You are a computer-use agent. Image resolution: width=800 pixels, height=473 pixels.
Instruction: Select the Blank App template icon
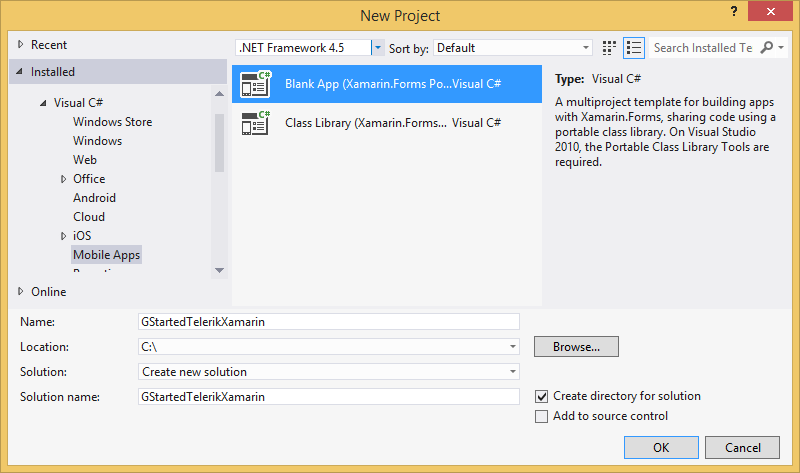click(x=256, y=85)
